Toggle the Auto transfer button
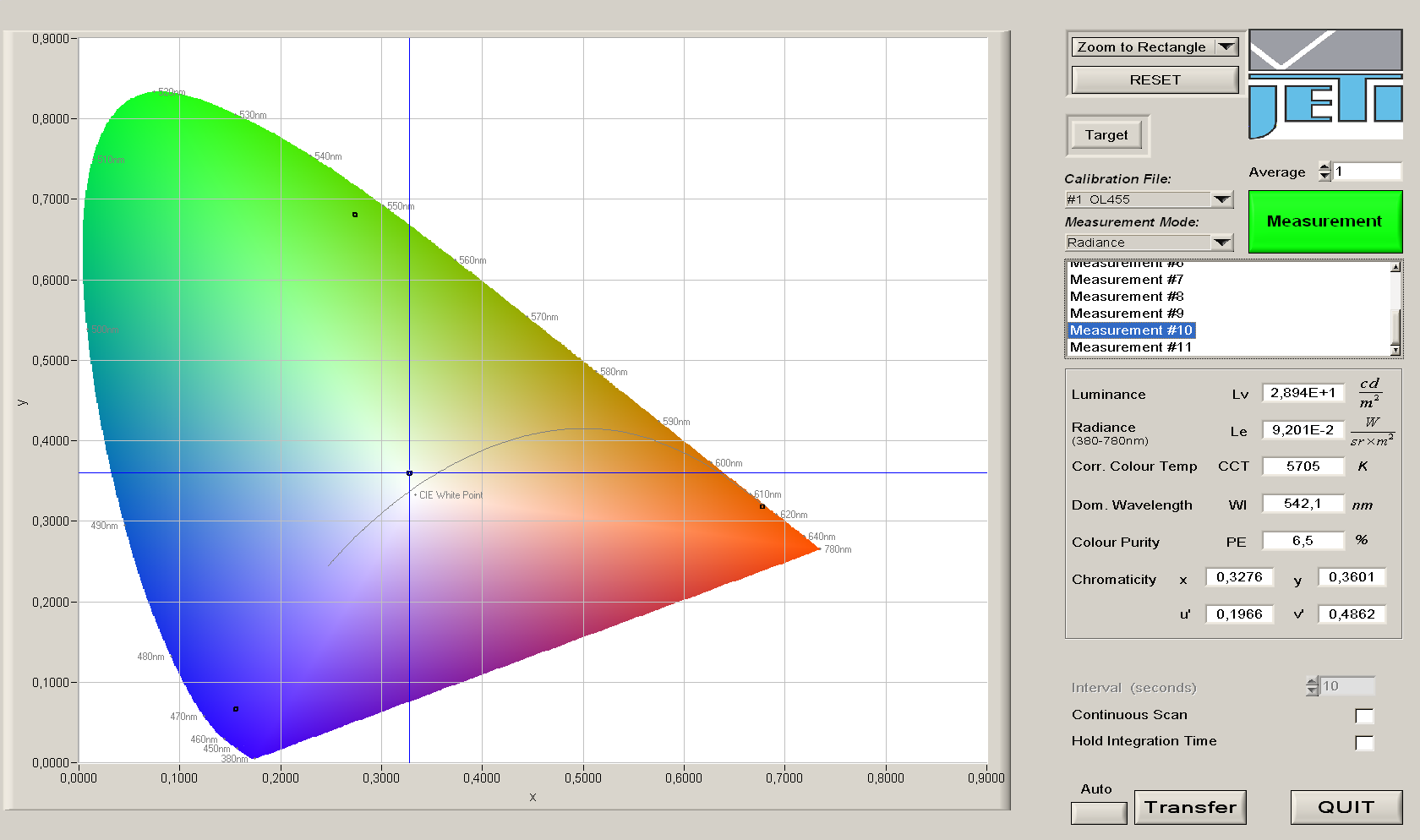This screenshot has width=1420, height=840. pyautogui.click(x=1098, y=813)
